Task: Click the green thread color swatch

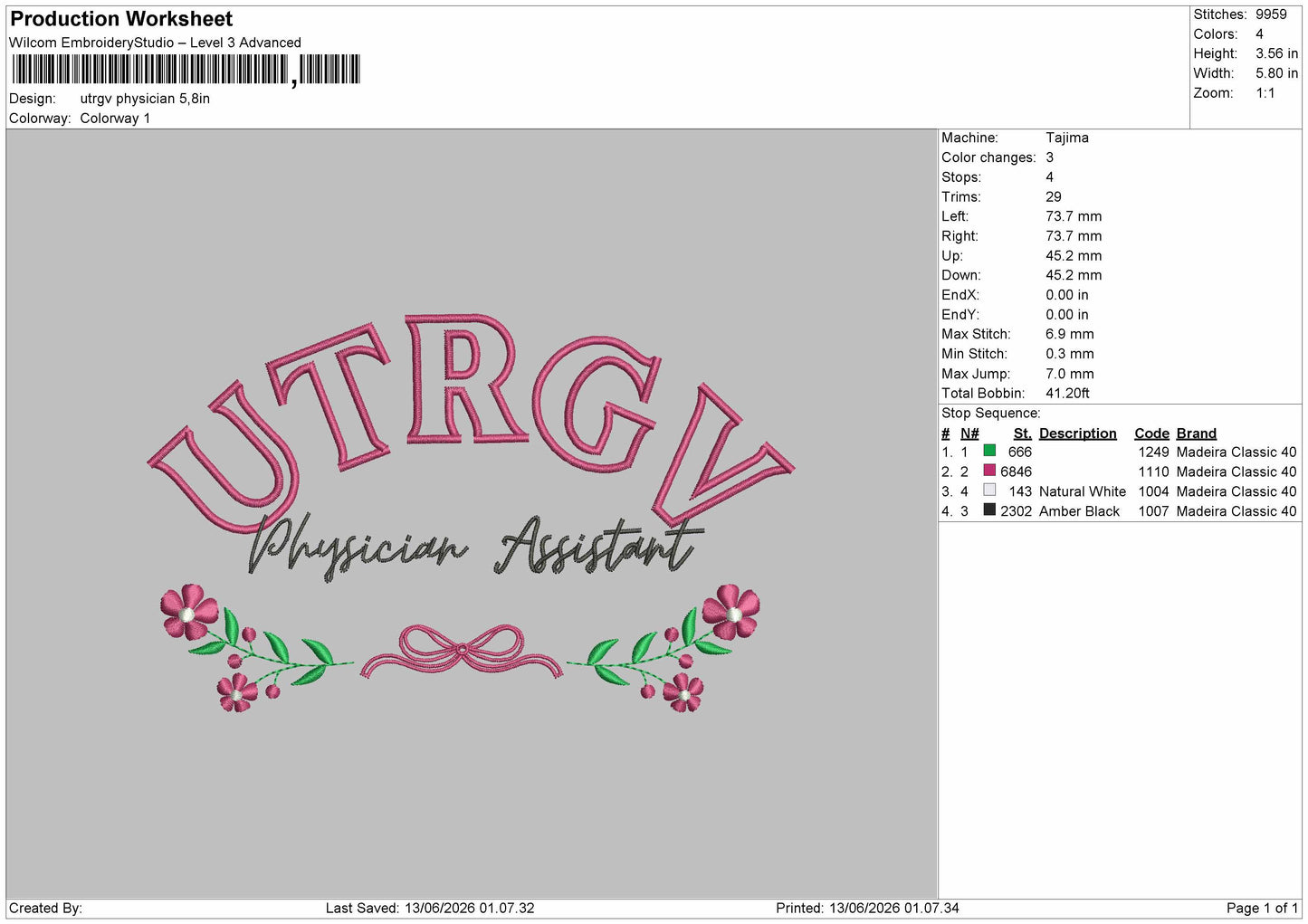Action: point(989,451)
